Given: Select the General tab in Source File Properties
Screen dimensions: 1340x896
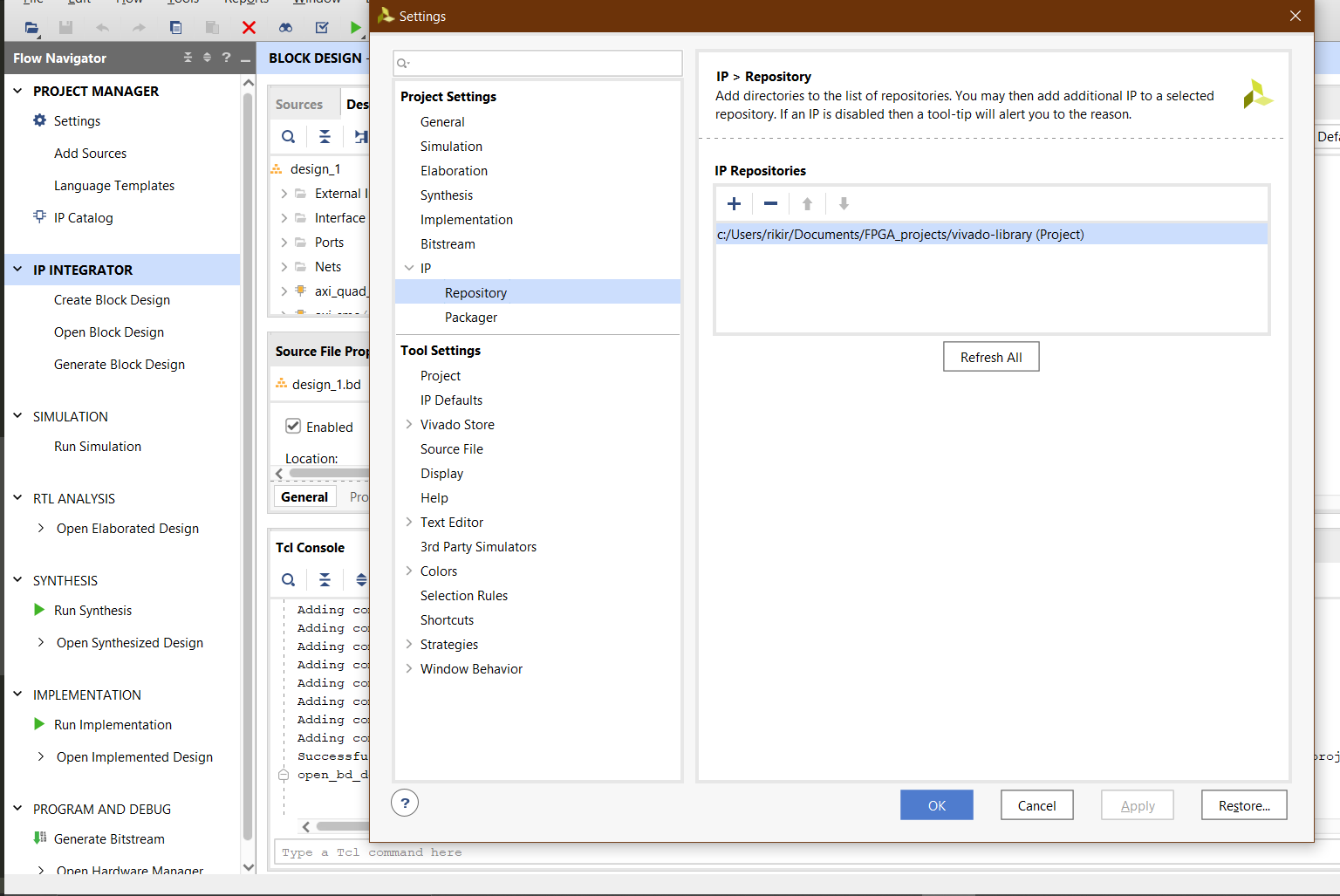Looking at the screenshot, I should 304,496.
